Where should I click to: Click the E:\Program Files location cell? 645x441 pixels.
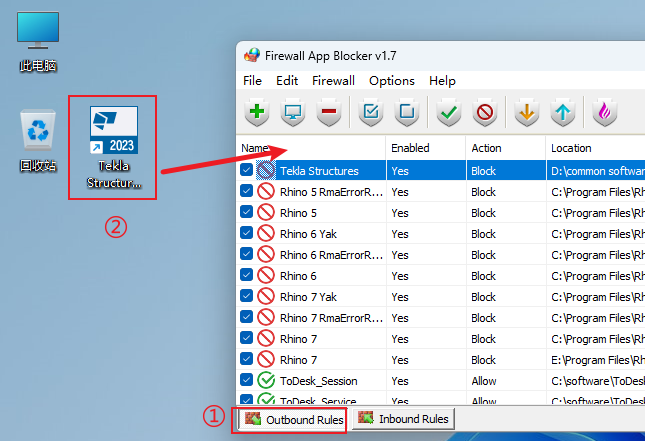598,360
